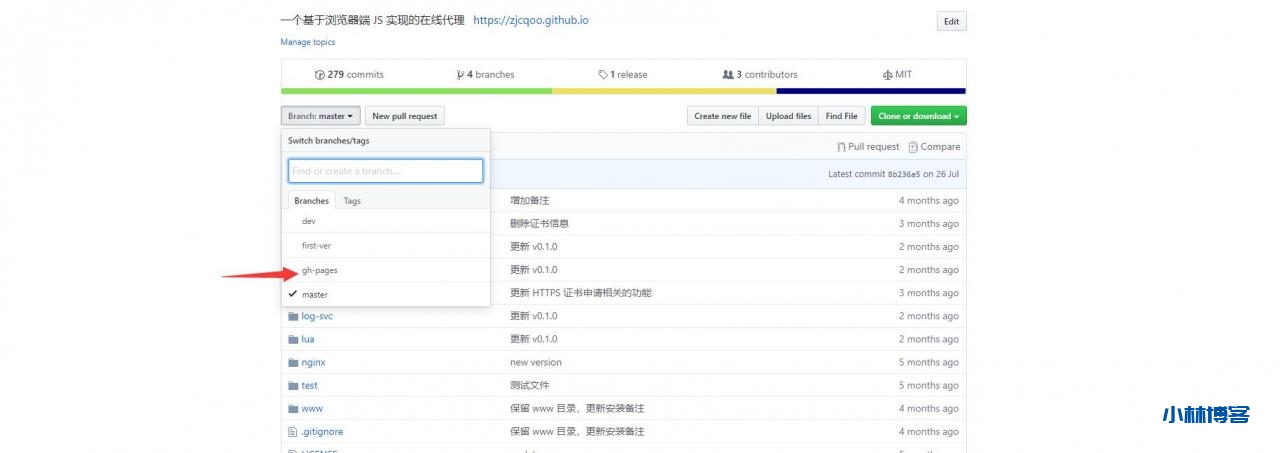Open commit message 更新 HTTPS 证书申请相关的功能
The image size is (1280, 453).
(580, 293)
